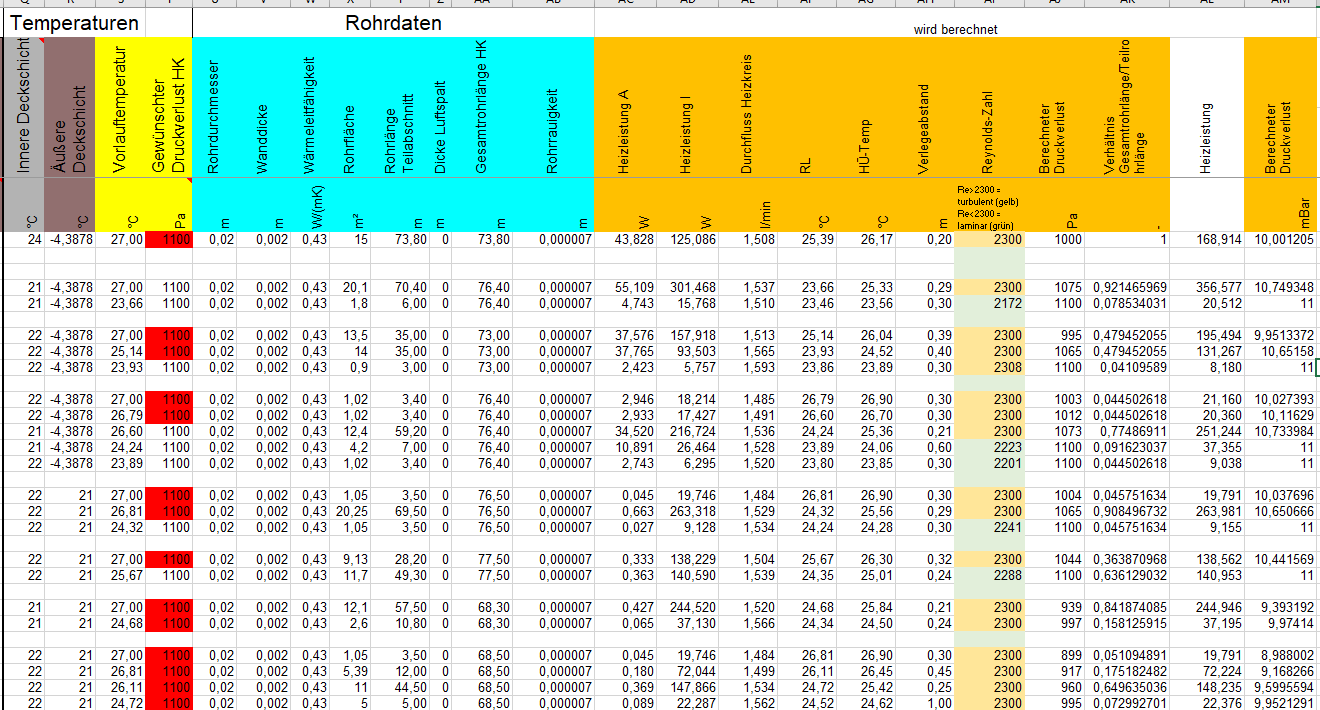1320x710 pixels.
Task: Select the Rohrdaten section header
Action: (393, 22)
